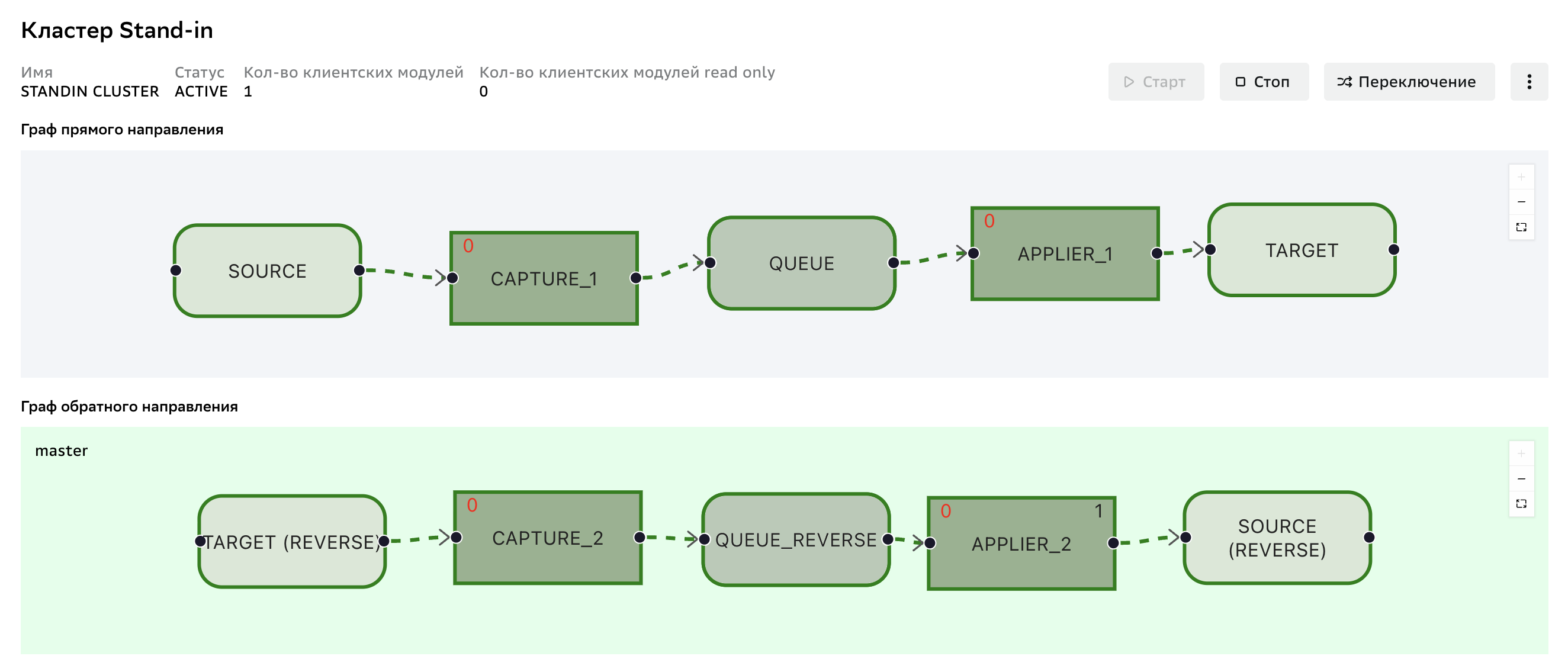Select the SOURCE node
1568x656 pixels.
[267, 271]
